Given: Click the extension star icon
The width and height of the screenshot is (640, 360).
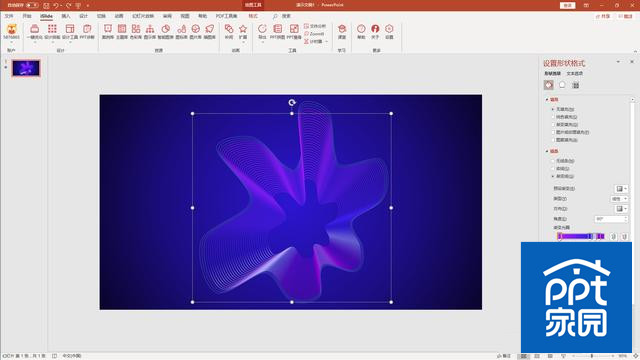Looking at the screenshot, I should click(x=243, y=29).
